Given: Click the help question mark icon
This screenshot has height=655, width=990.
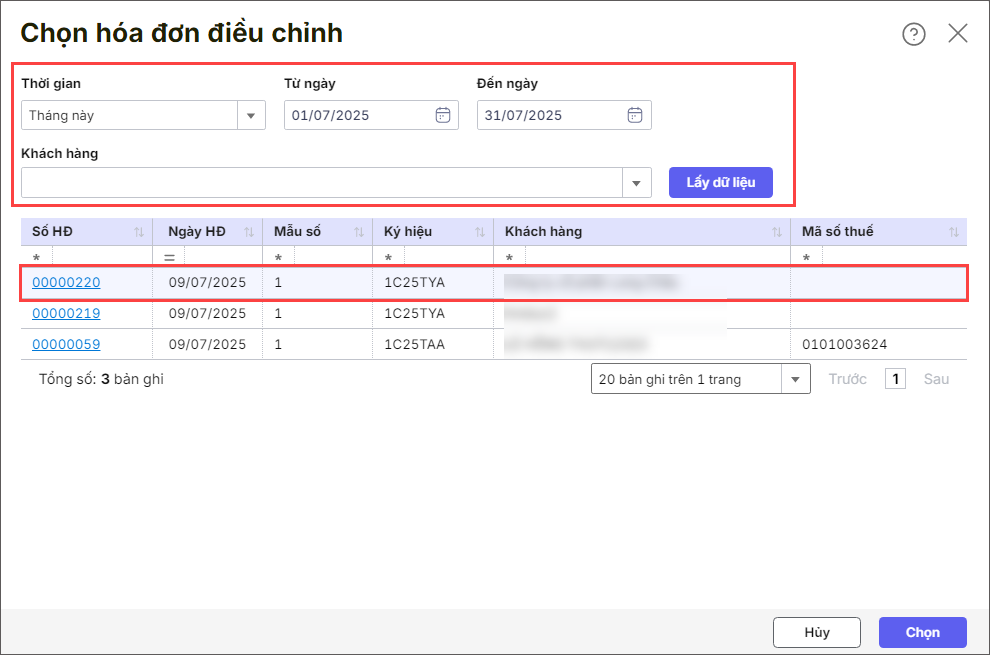Looking at the screenshot, I should pyautogui.click(x=913, y=34).
